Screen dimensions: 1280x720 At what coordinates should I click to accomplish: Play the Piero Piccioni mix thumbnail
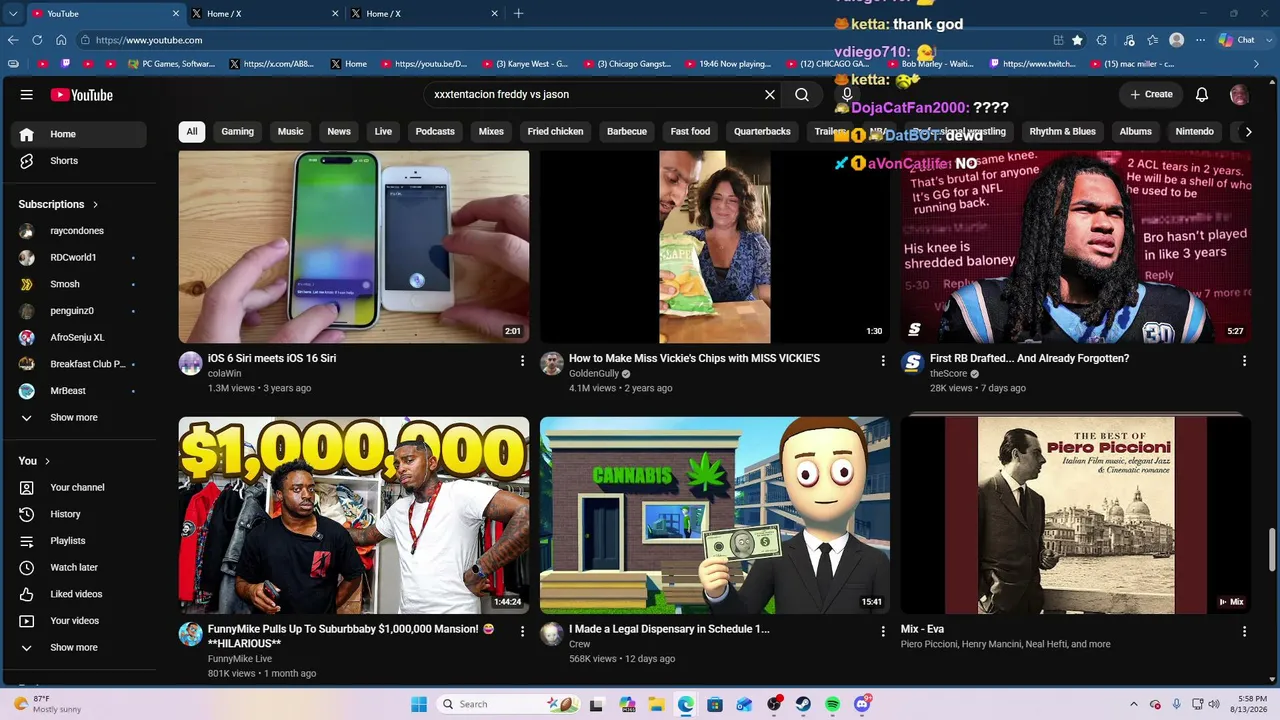click(x=1076, y=515)
